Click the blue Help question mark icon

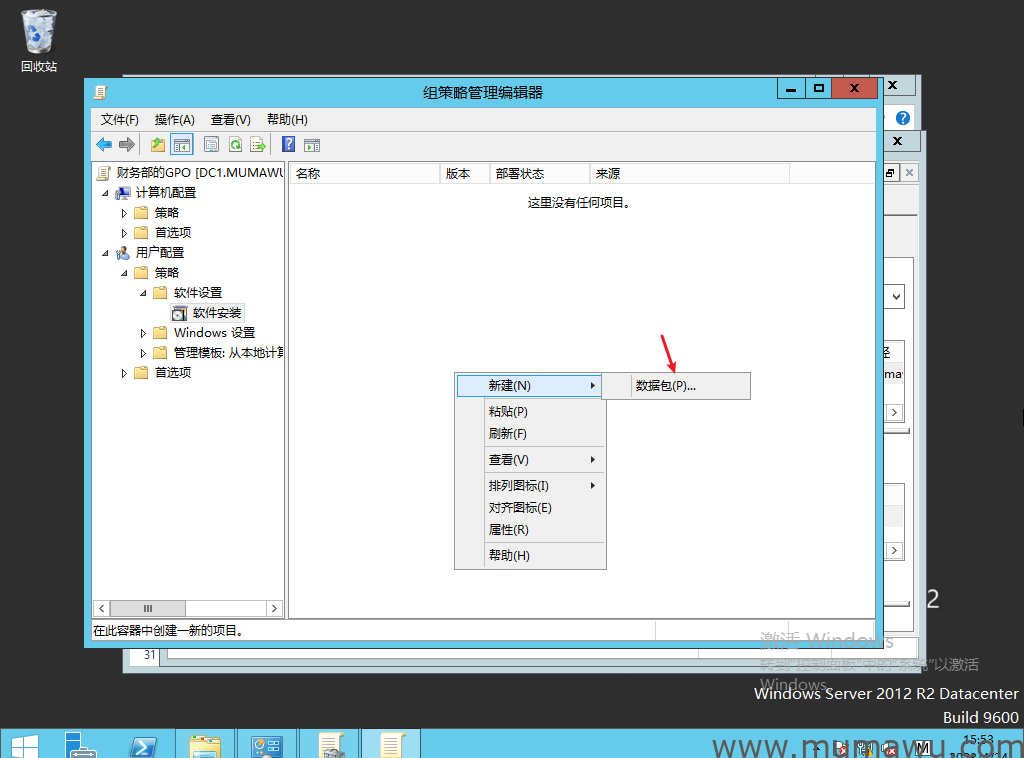288,144
